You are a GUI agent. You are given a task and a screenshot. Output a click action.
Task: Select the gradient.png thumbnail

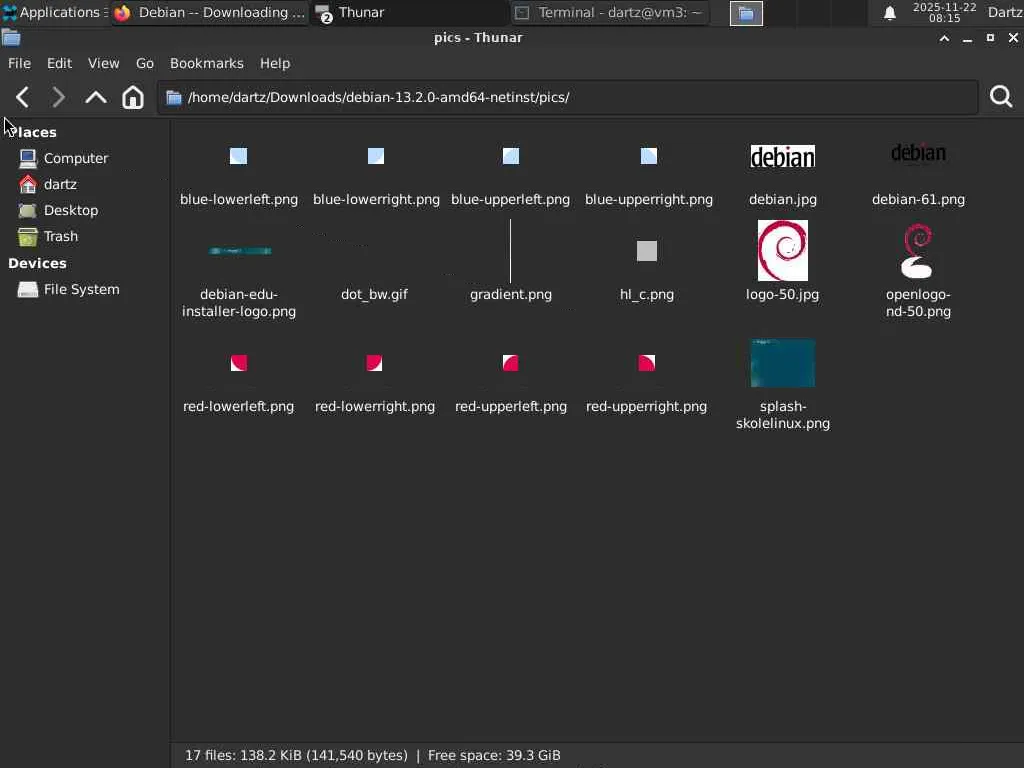(511, 251)
